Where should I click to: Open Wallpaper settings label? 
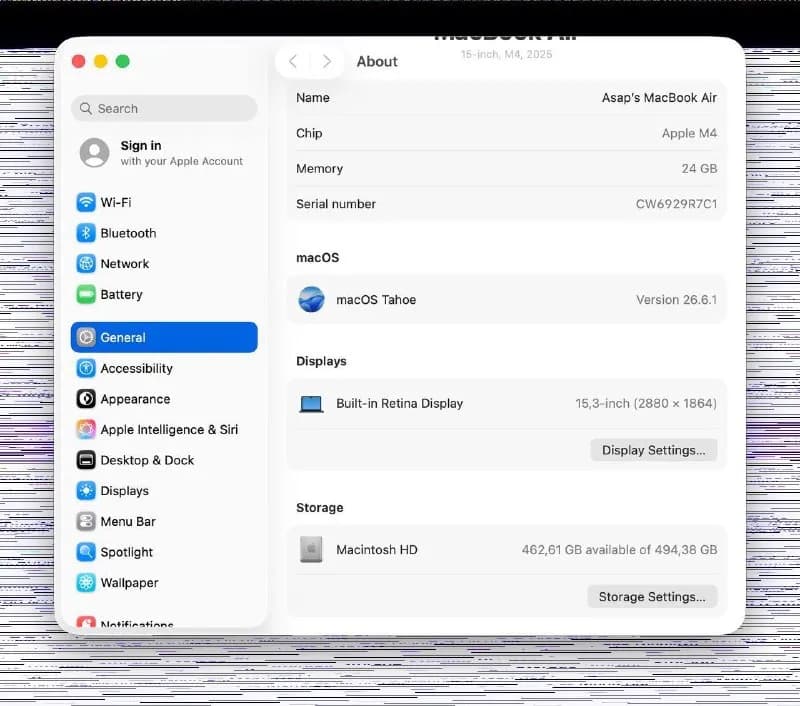click(x=129, y=583)
